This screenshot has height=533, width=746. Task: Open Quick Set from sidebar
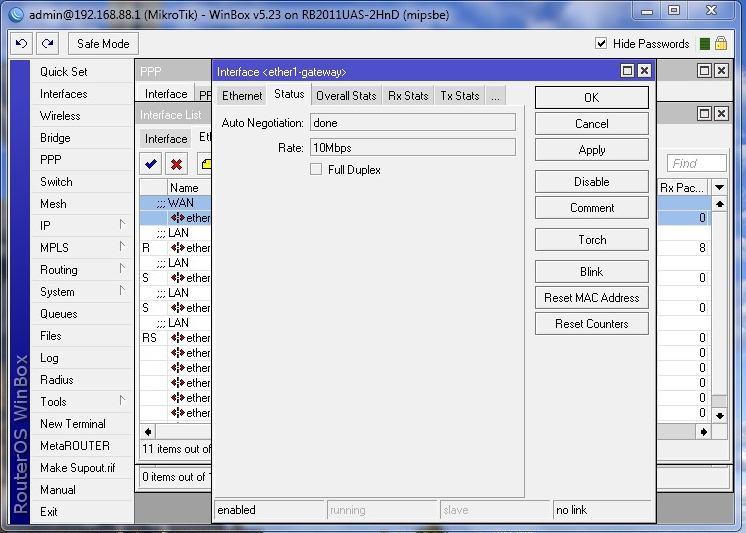82,71
